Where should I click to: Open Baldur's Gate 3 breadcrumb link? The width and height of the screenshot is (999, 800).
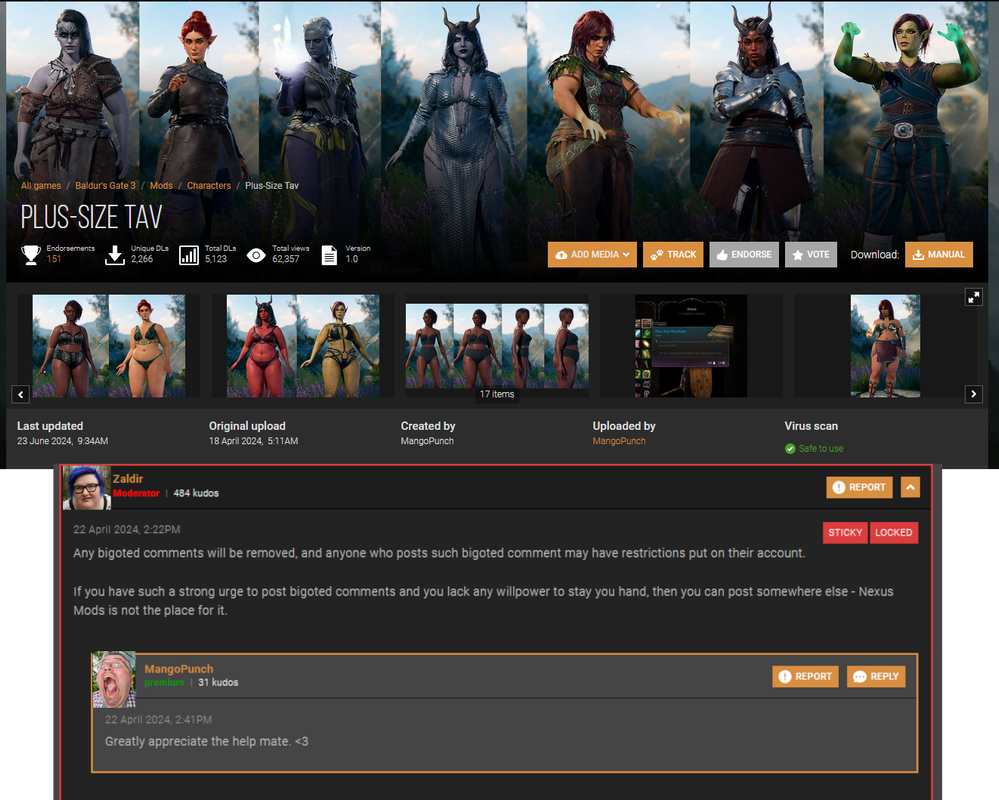click(105, 185)
